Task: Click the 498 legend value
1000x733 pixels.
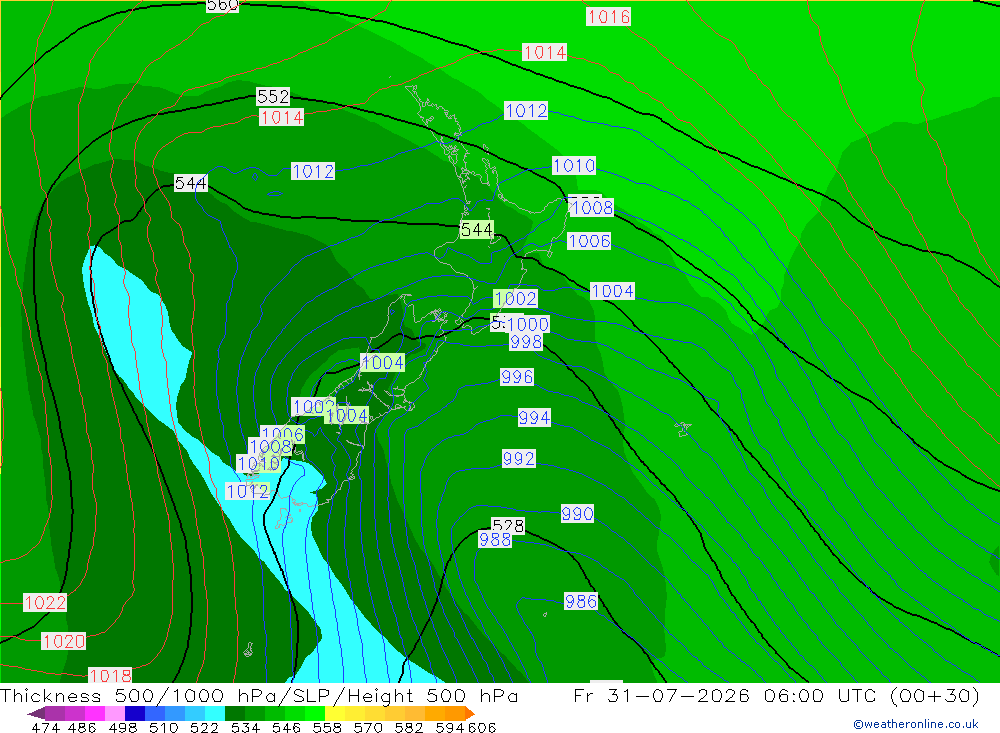Action: (122, 727)
